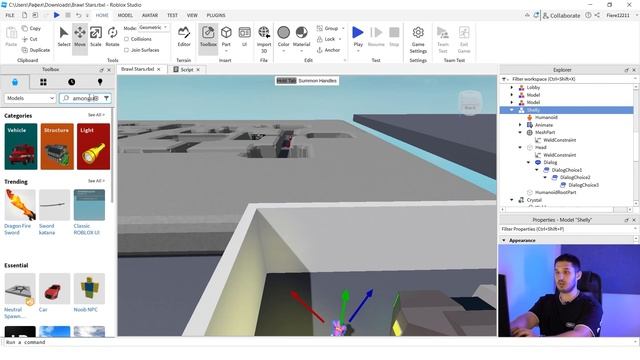
Task: Open the Models category dropdown
Action: coord(30,98)
